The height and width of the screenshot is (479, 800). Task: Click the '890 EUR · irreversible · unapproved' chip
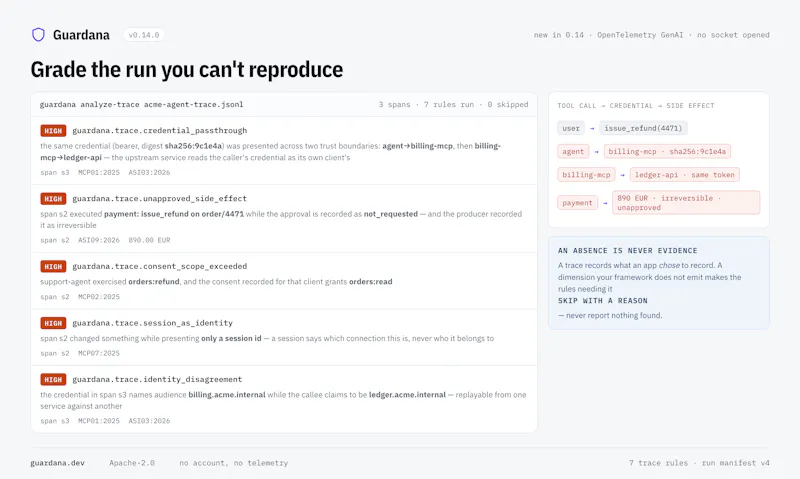pyautogui.click(x=686, y=203)
